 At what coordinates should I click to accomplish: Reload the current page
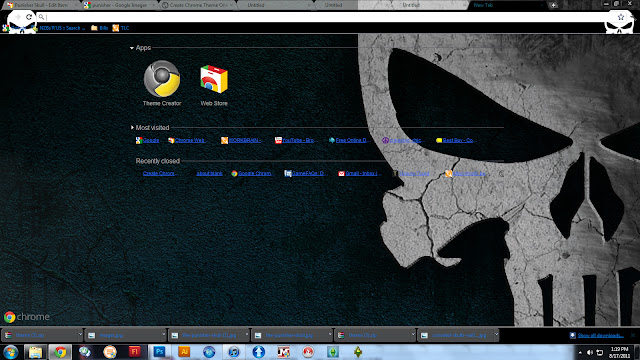[x=29, y=17]
